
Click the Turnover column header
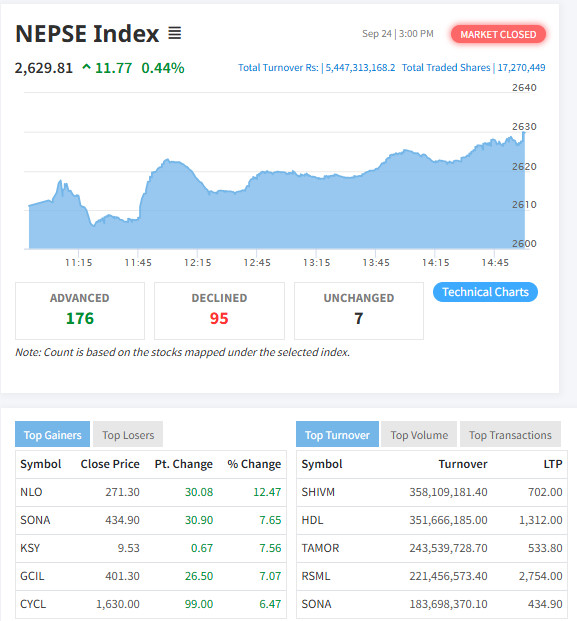click(x=463, y=464)
